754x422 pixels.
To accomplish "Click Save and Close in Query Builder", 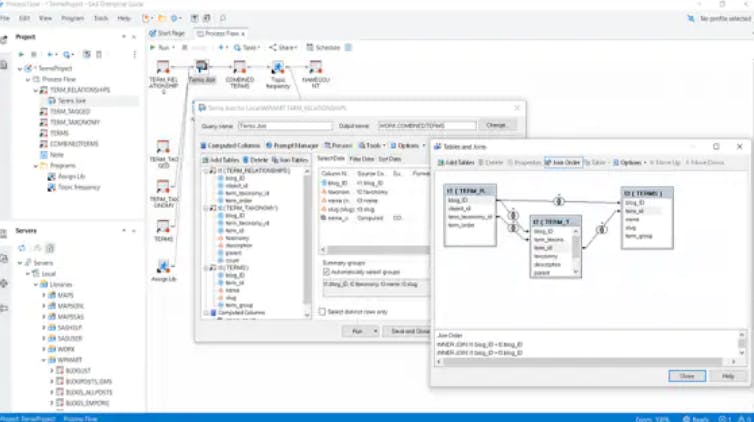I will click(408, 331).
